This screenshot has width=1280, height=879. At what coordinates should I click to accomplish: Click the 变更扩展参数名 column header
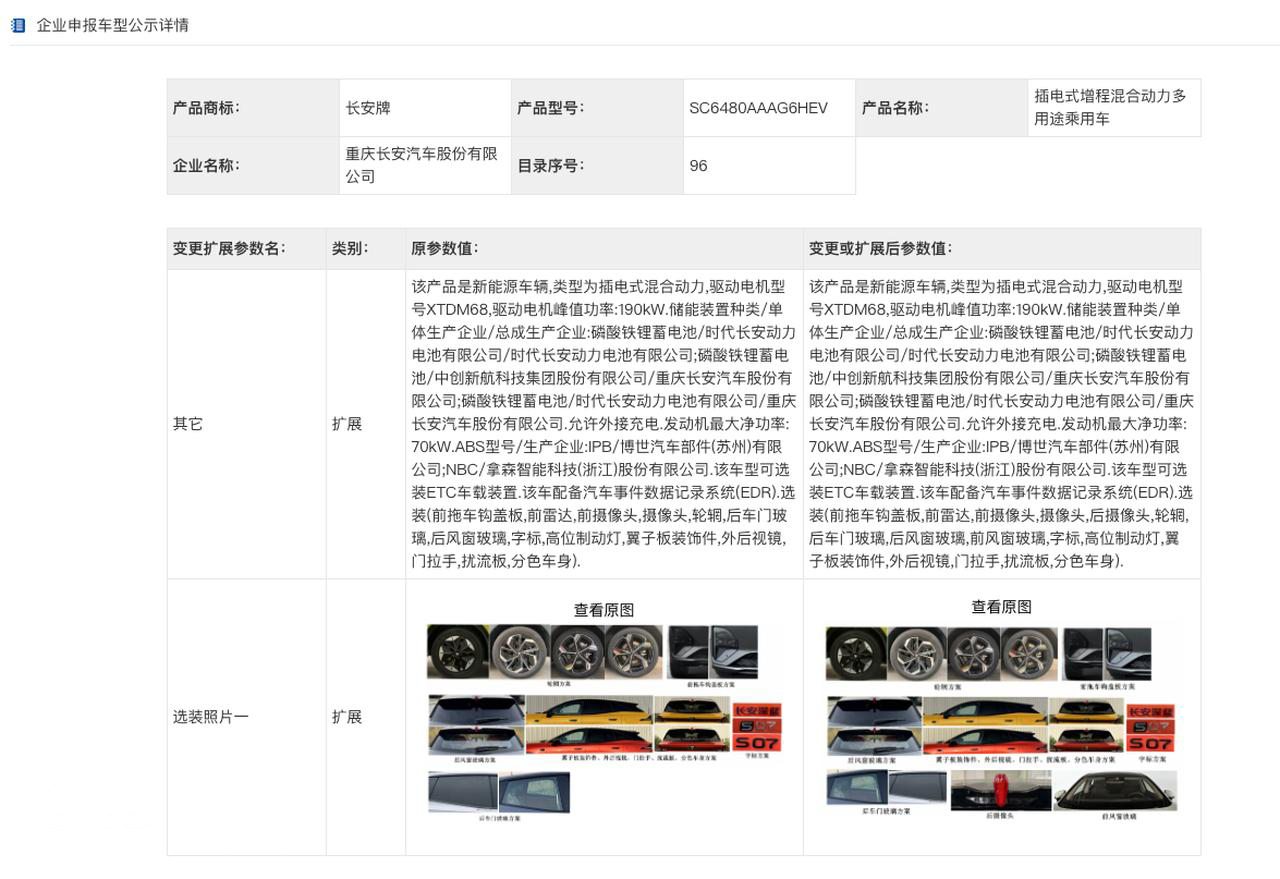pyautogui.click(x=246, y=249)
